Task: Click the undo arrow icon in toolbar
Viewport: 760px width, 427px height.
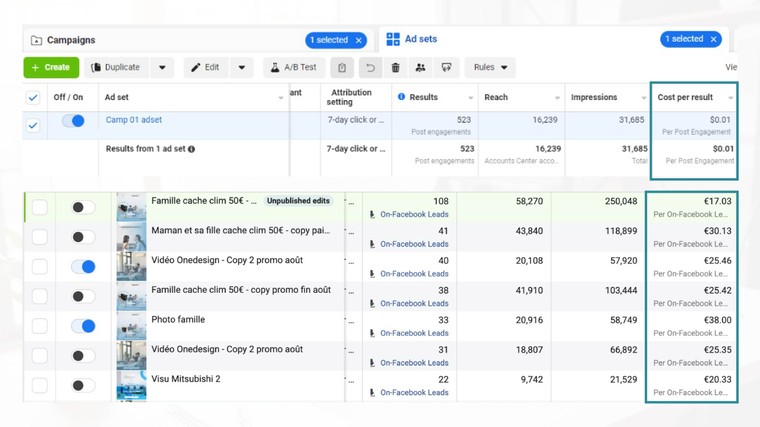Action: pyautogui.click(x=370, y=68)
